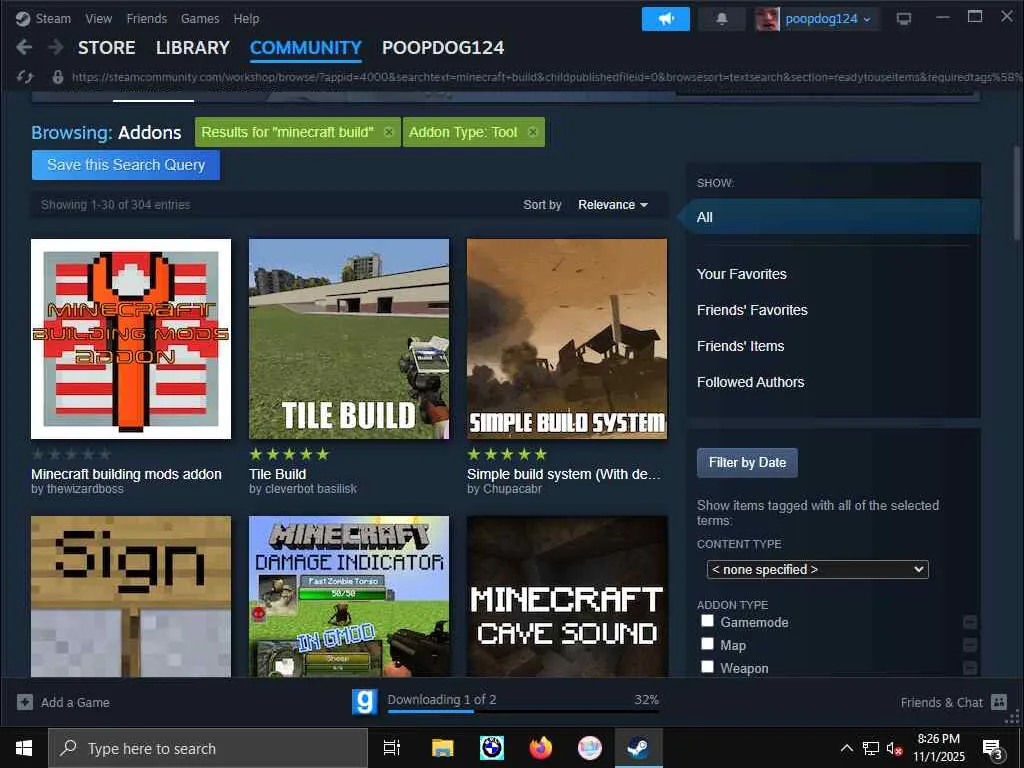
Task: Open the Steam menu
Action: click(x=53, y=19)
